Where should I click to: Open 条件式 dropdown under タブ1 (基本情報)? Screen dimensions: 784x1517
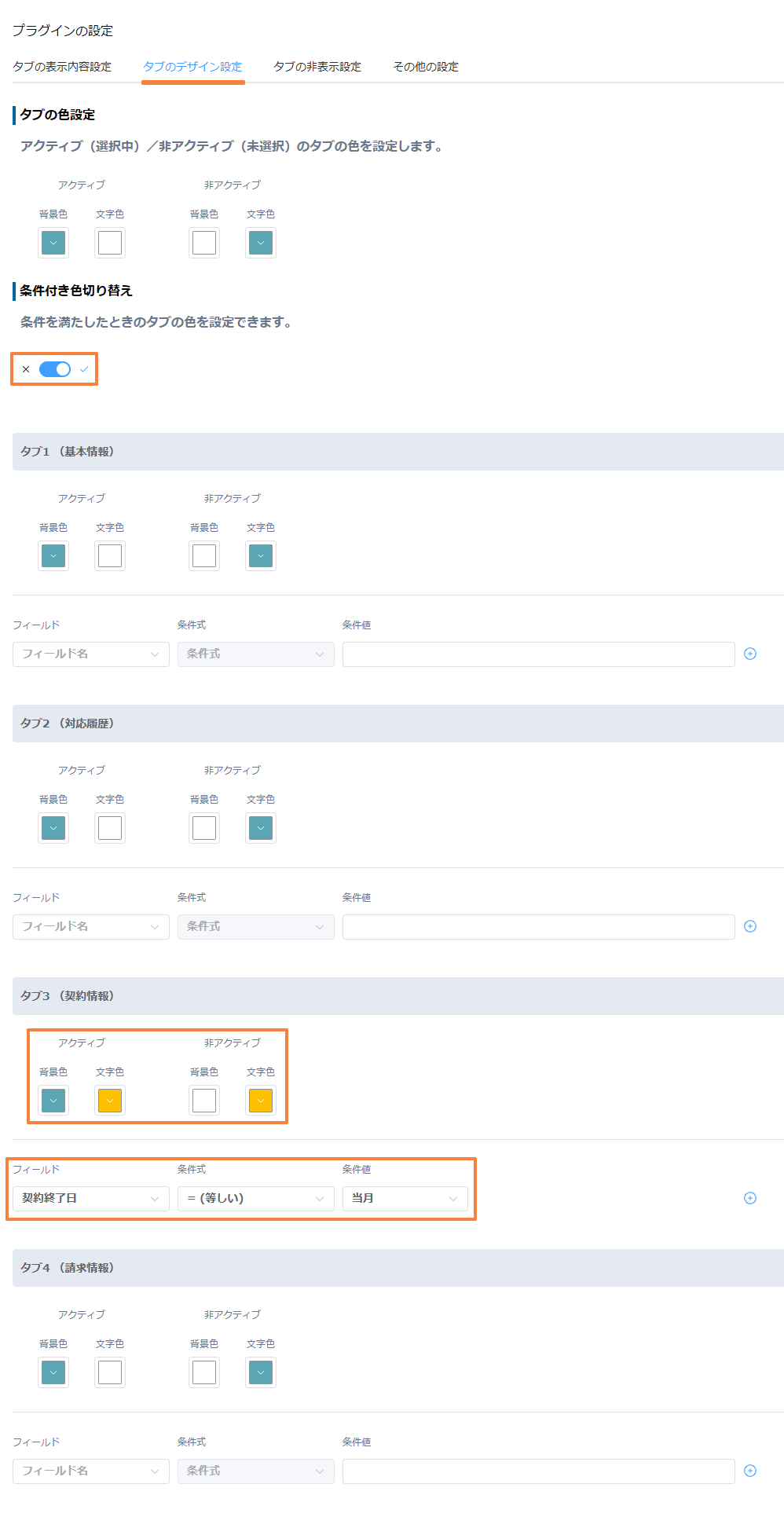(x=256, y=654)
